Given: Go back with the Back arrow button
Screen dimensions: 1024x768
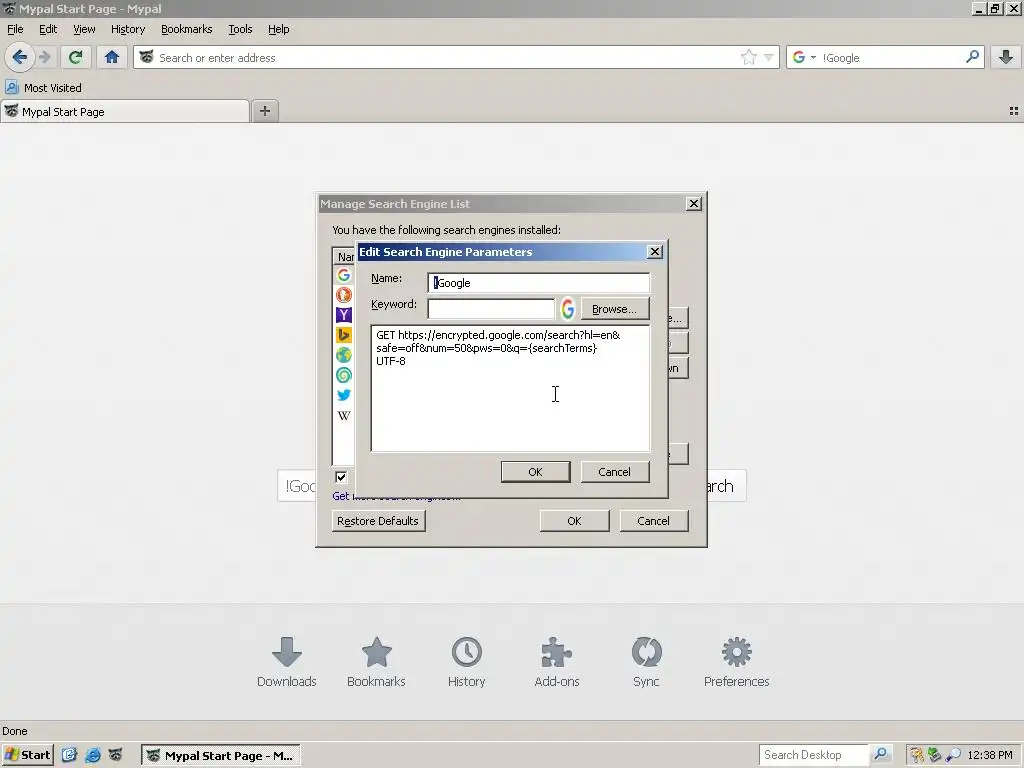Looking at the screenshot, I should point(20,57).
